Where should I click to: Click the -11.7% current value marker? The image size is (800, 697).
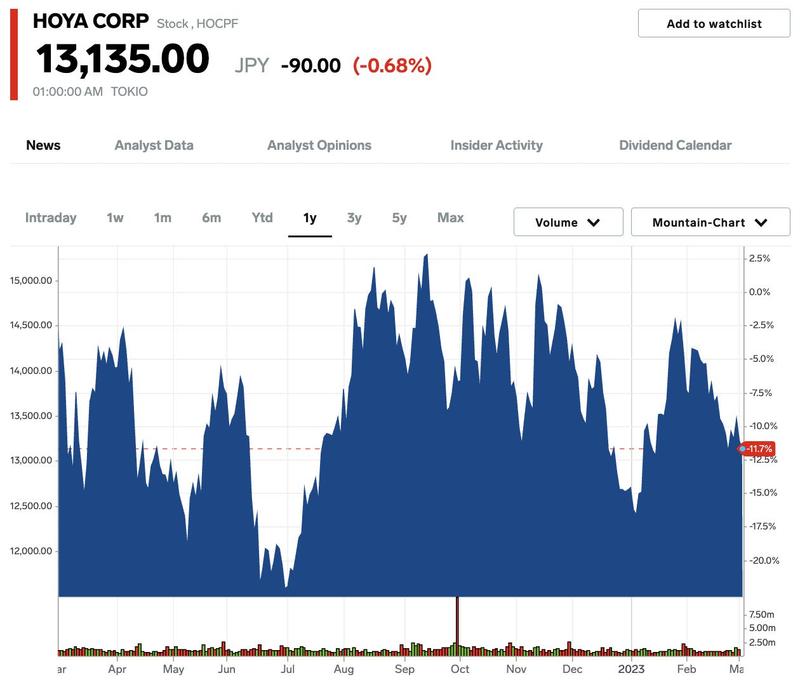(757, 449)
